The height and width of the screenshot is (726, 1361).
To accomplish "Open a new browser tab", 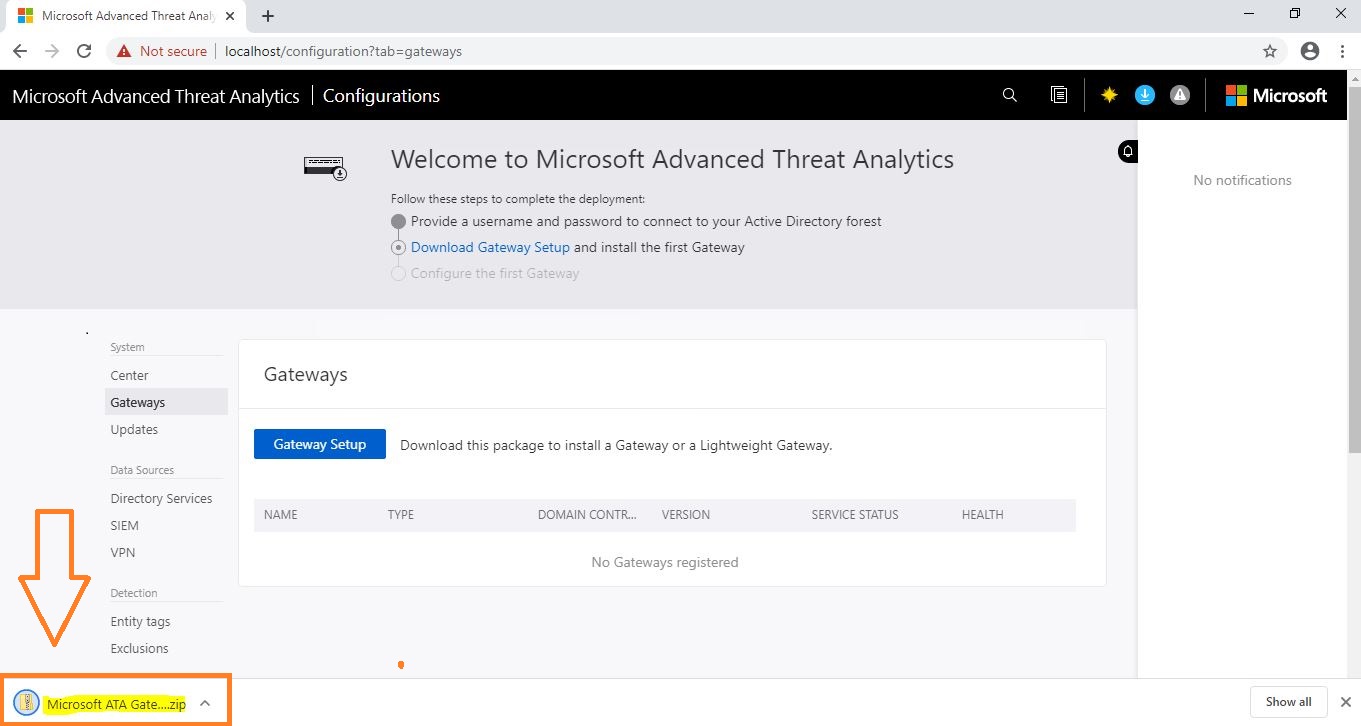I will (268, 16).
